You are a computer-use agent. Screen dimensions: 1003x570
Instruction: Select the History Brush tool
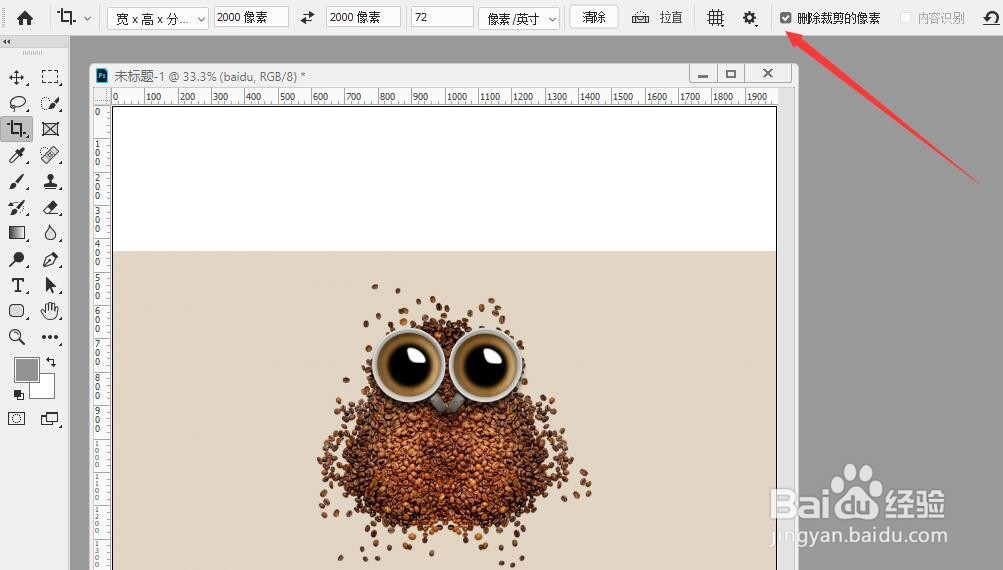(17, 207)
